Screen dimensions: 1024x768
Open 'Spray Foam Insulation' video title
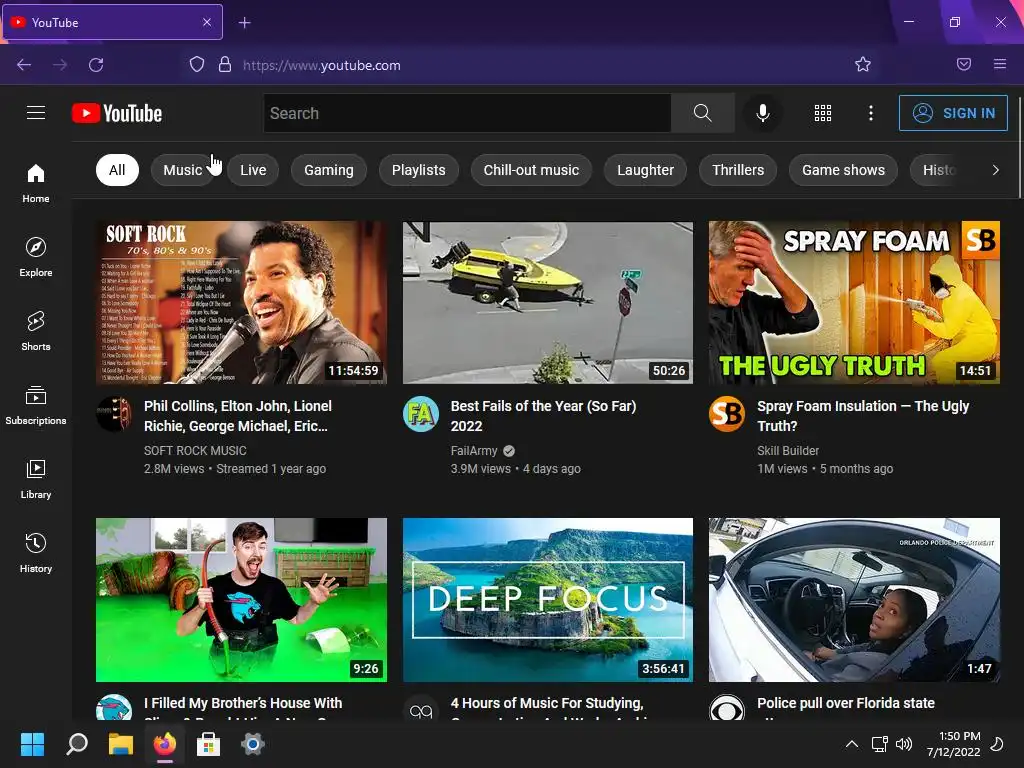click(x=863, y=415)
